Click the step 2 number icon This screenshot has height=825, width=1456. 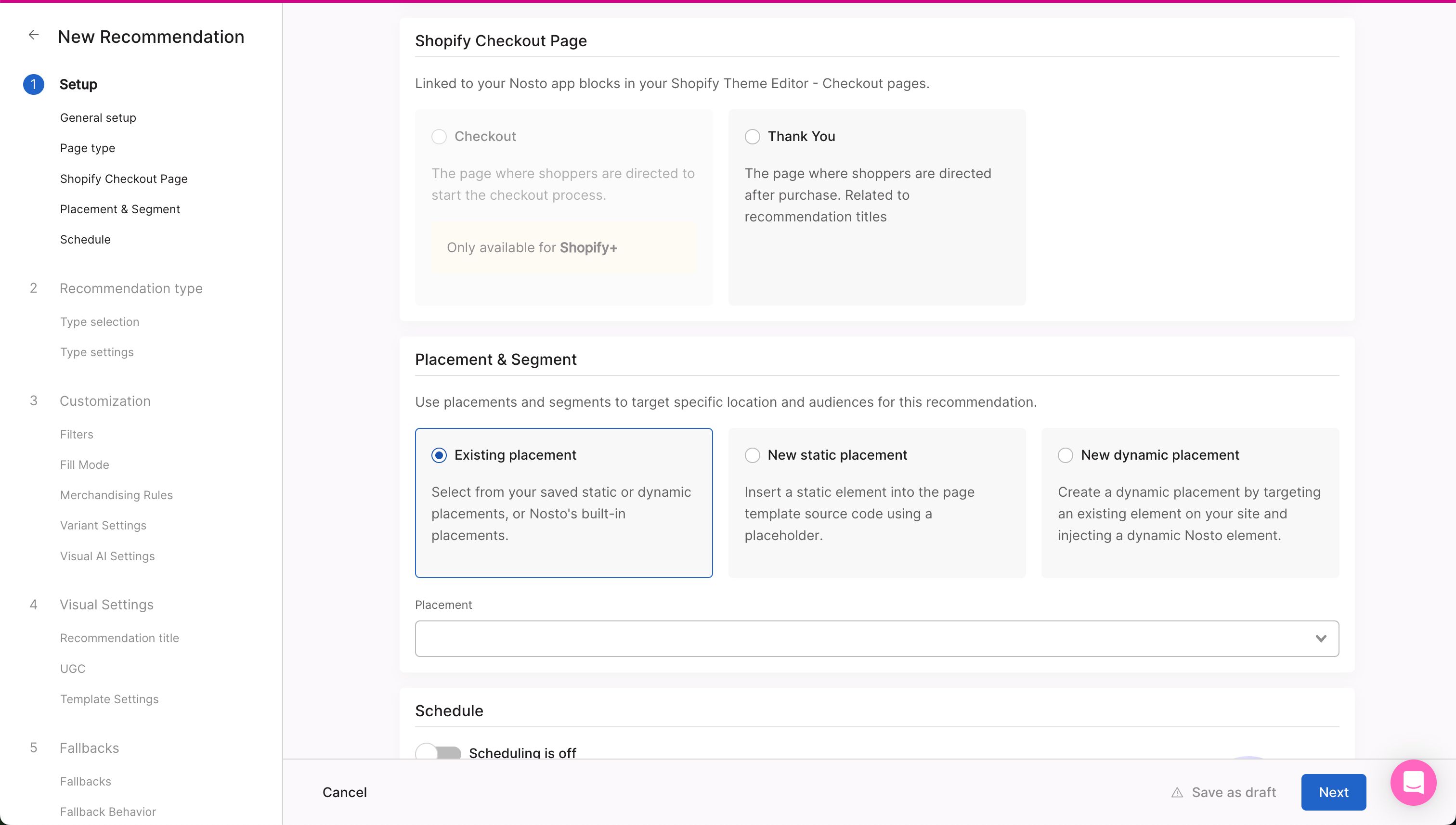click(33, 288)
